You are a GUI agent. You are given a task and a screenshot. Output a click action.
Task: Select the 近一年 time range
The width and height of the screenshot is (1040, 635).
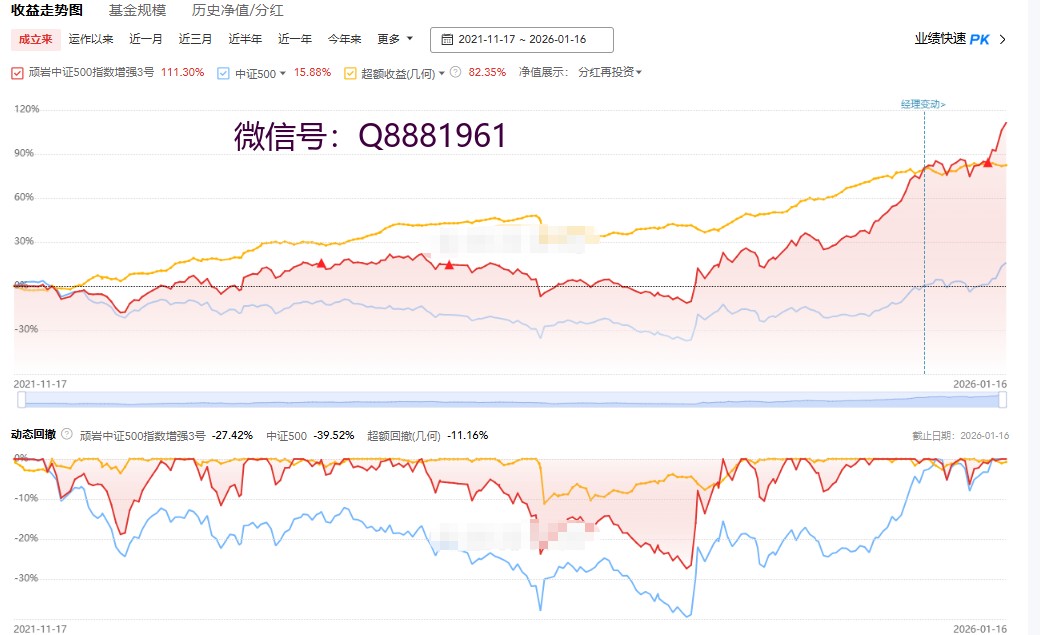(295, 40)
